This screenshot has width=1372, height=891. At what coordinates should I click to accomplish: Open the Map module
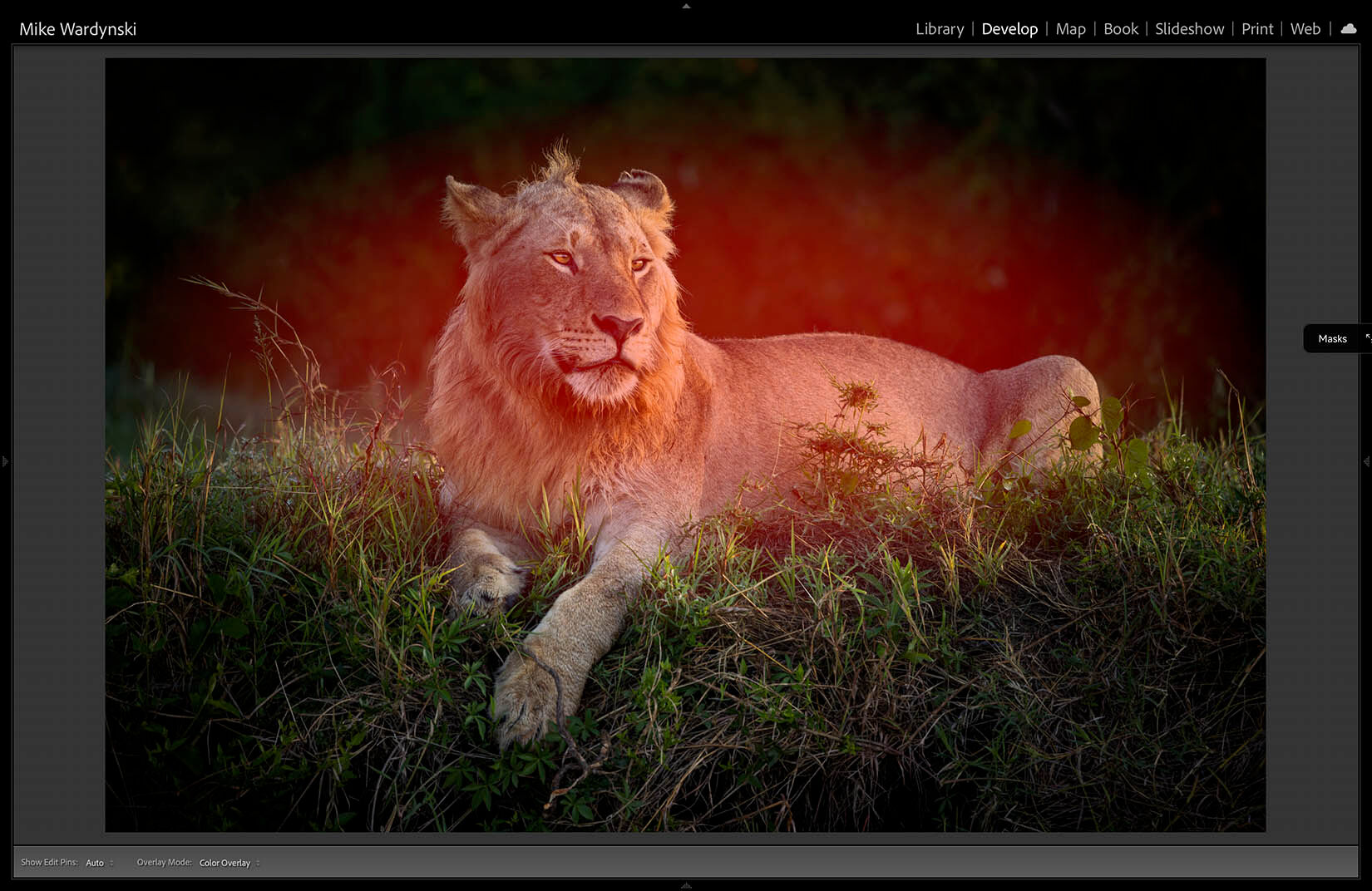pos(1070,29)
